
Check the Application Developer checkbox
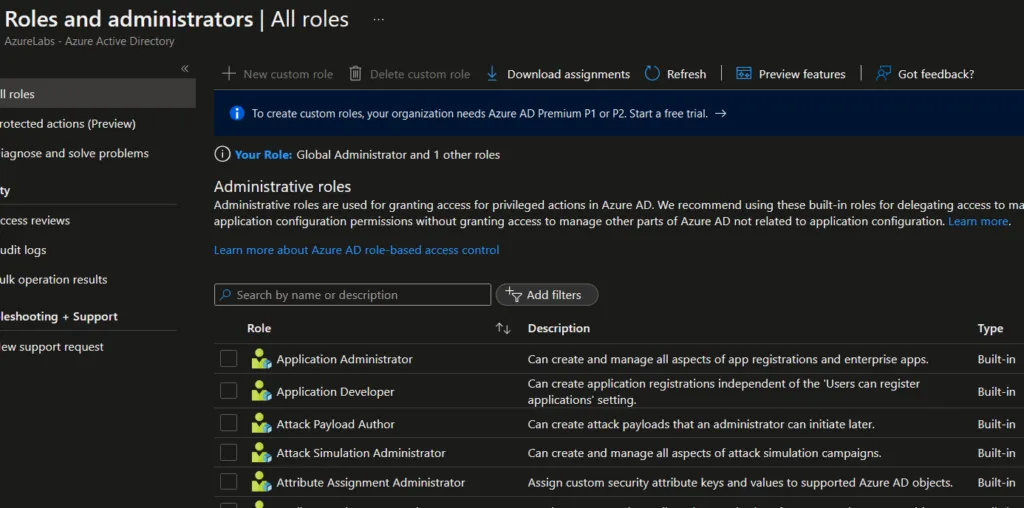(x=229, y=390)
